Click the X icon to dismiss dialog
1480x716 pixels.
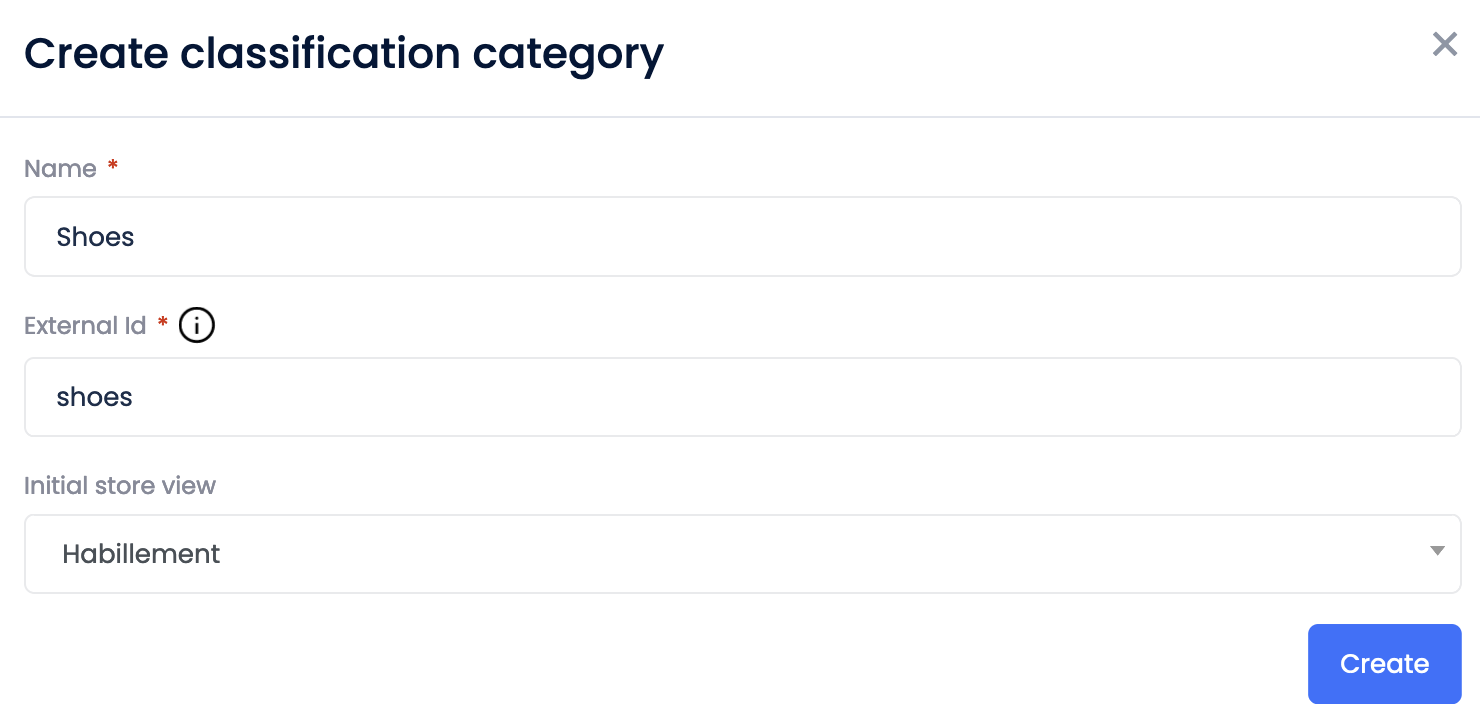(1444, 44)
